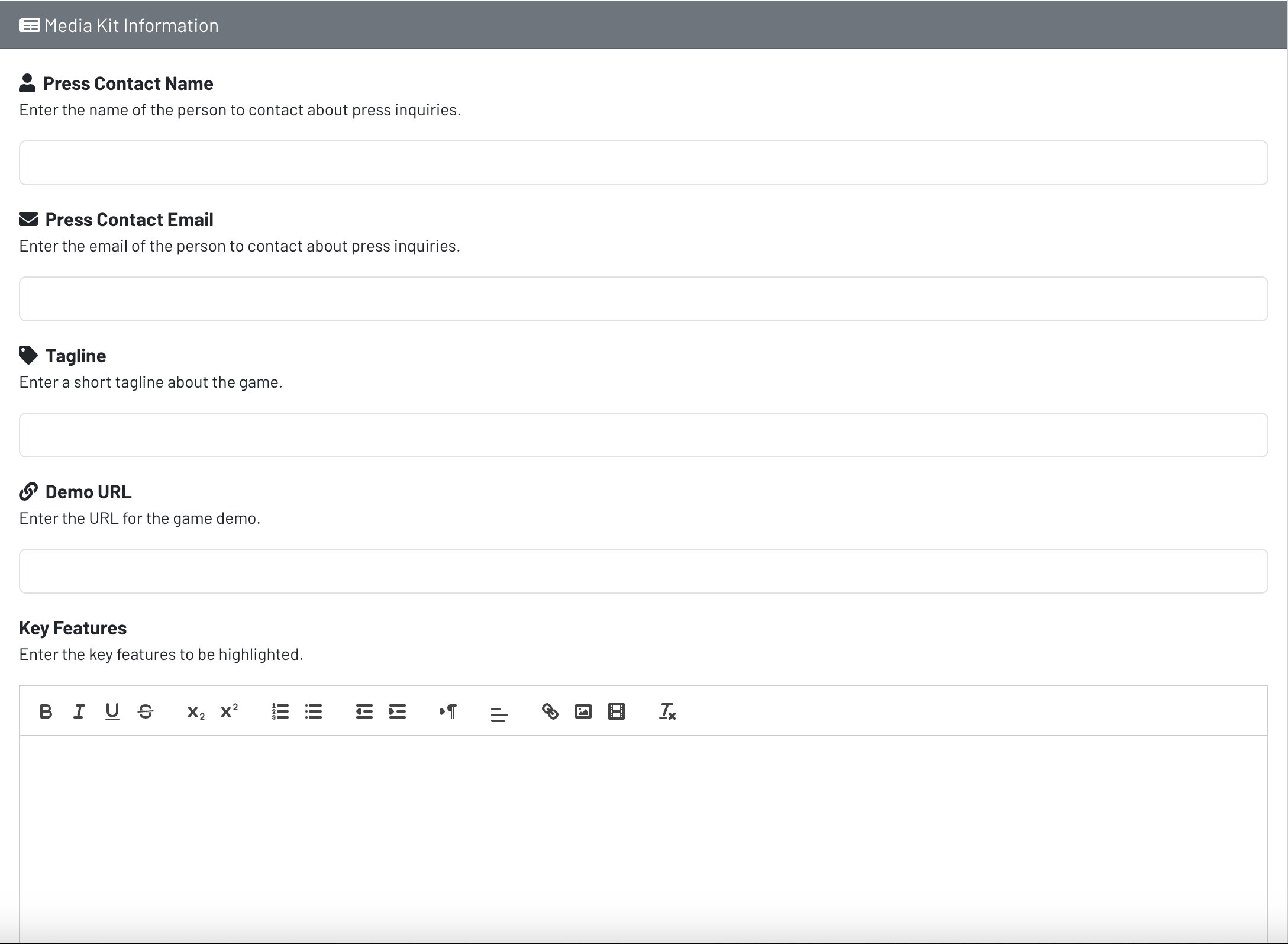
Task: Apply strikethrough formatting
Action: (145, 711)
